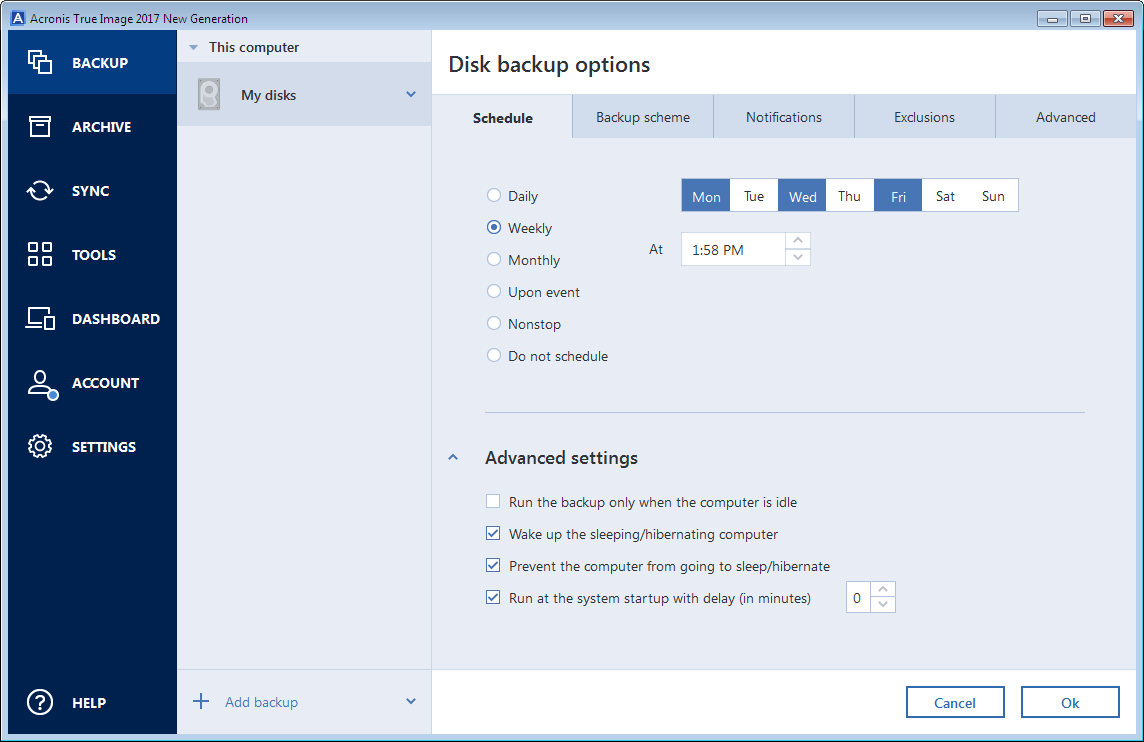Click the Ok button
This screenshot has height=742, width=1144.
(1070, 703)
